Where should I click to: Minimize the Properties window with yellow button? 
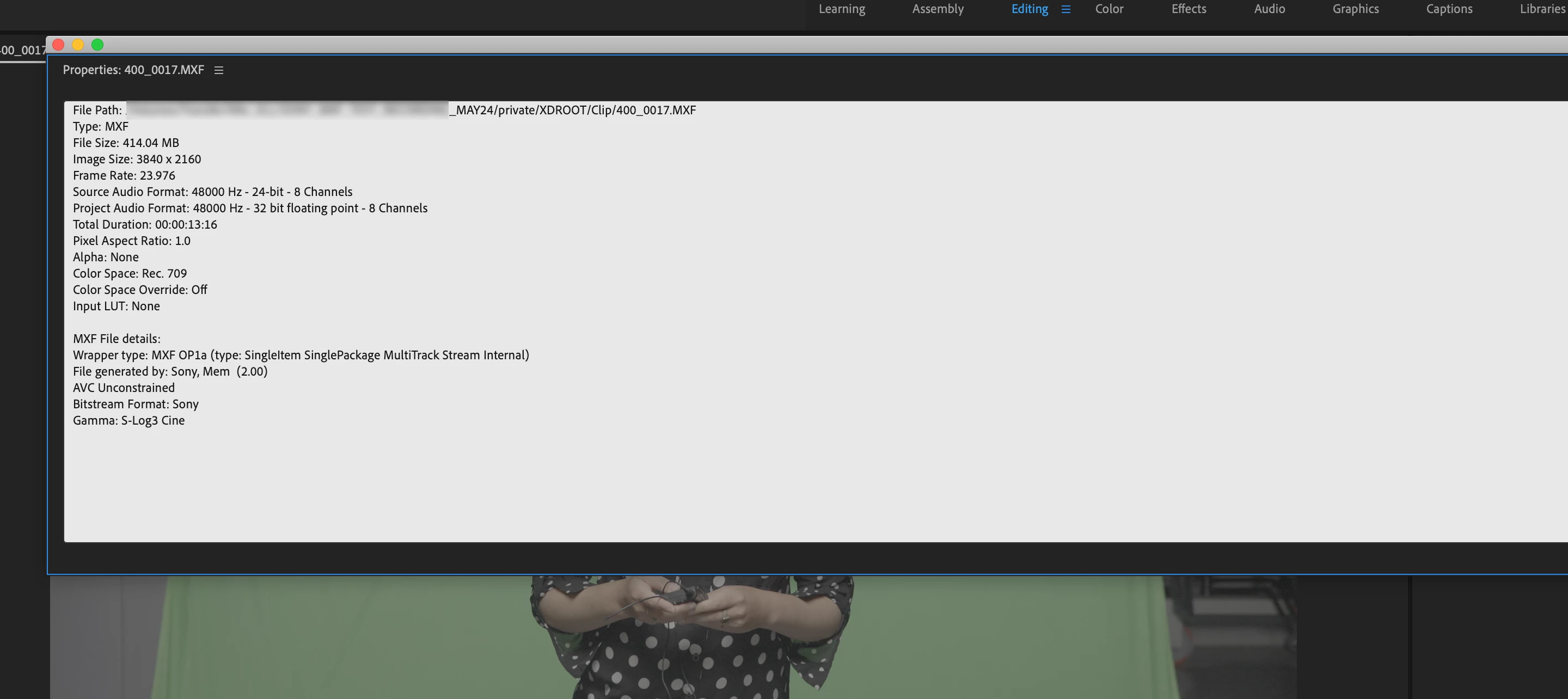click(78, 45)
